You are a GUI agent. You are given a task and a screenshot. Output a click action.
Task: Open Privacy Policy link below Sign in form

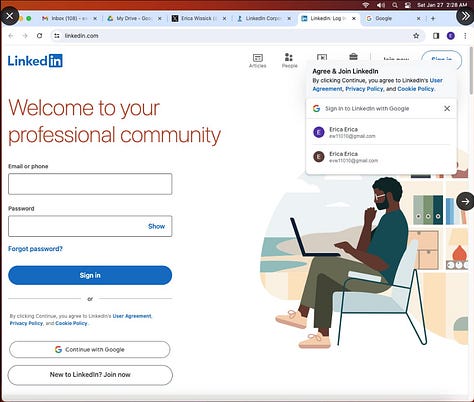point(26,323)
